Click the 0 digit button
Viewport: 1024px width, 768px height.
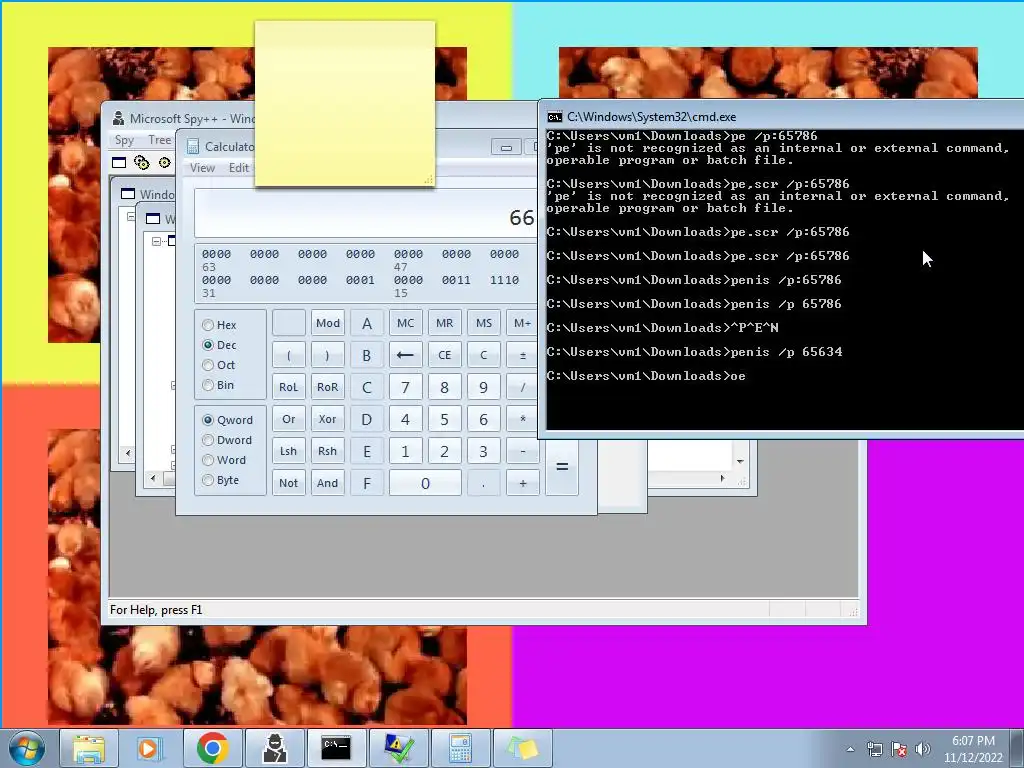pos(425,483)
